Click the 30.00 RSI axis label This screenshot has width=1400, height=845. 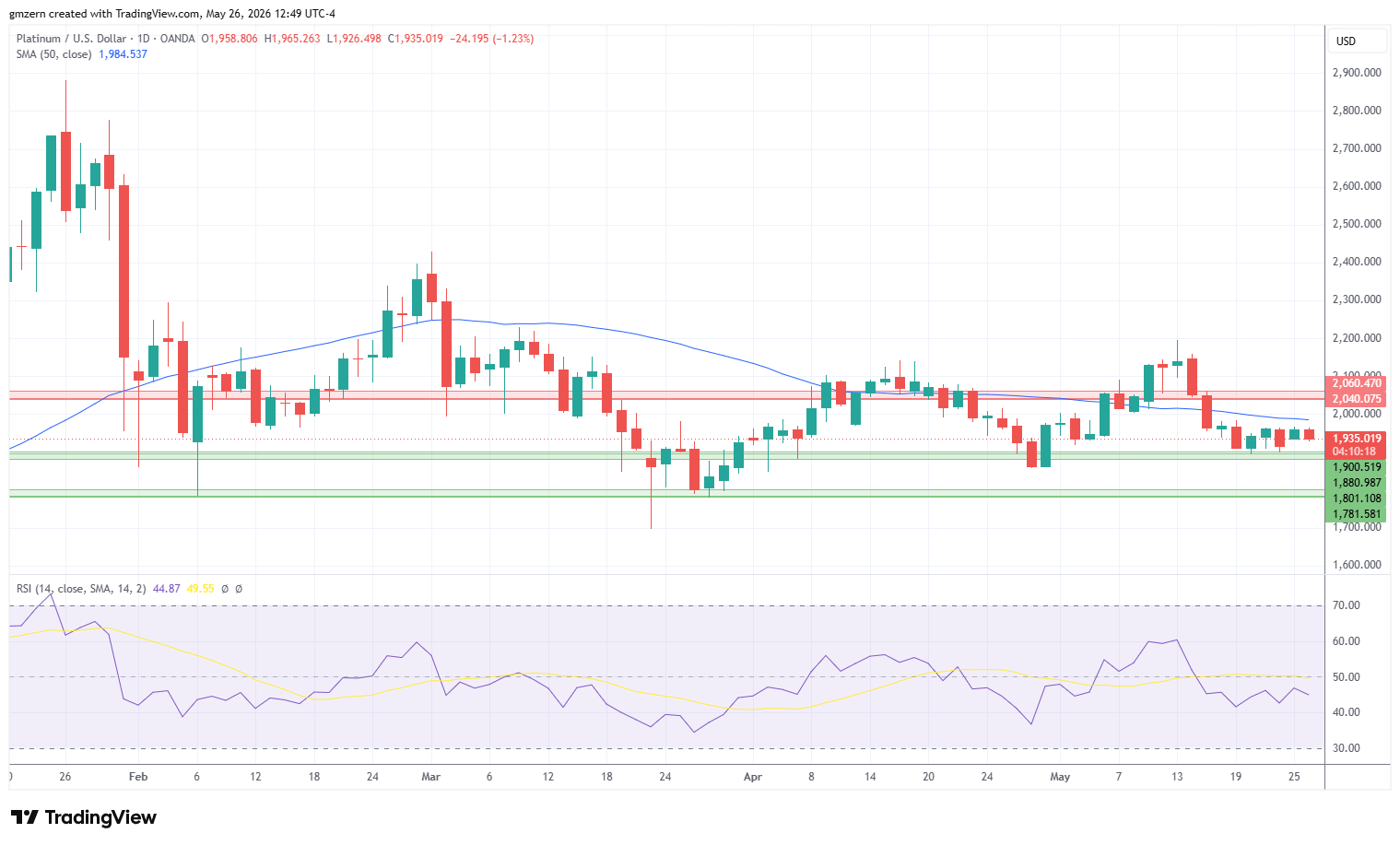coord(1346,748)
